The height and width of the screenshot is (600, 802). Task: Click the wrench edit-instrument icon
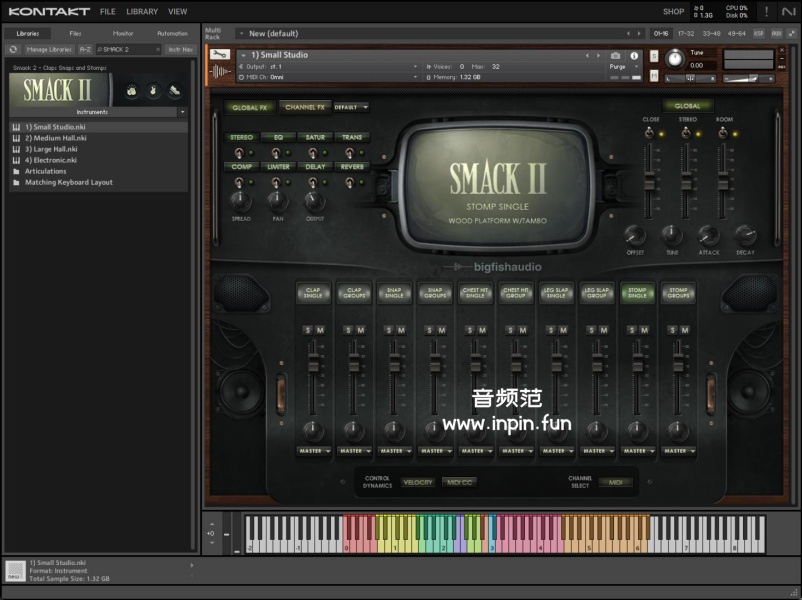click(x=221, y=54)
